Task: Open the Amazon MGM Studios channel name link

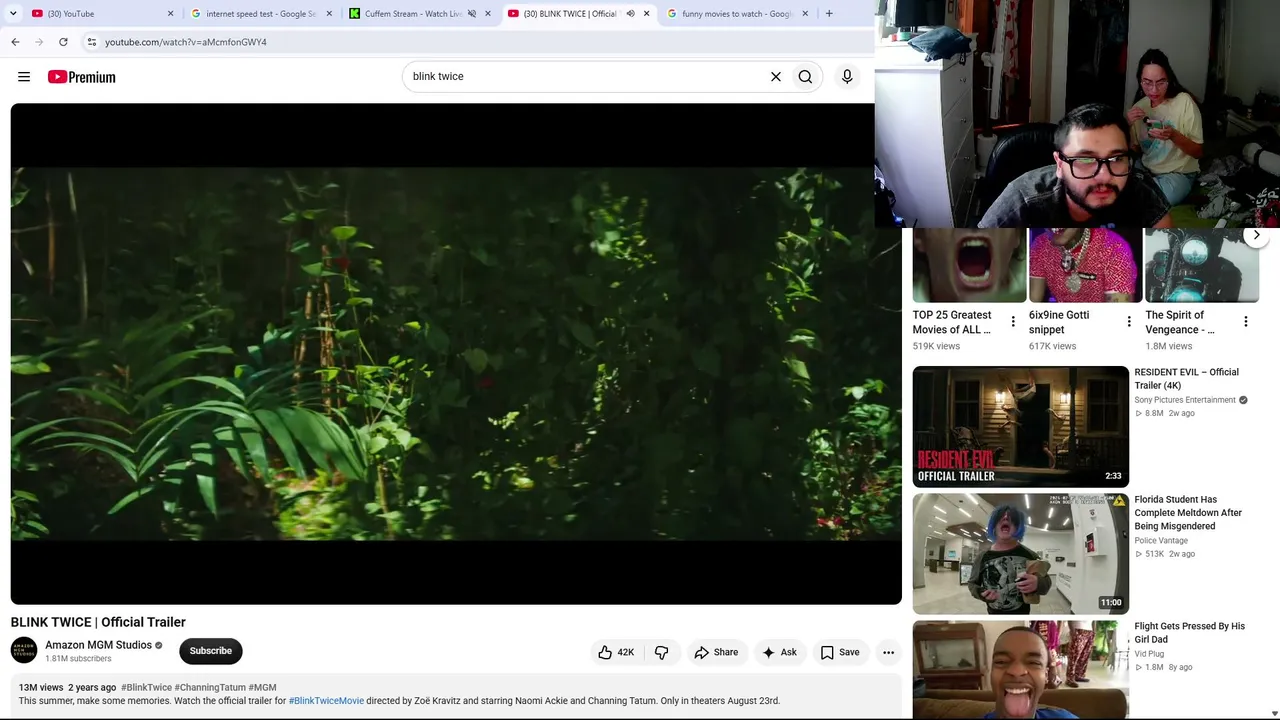Action: click(x=98, y=645)
